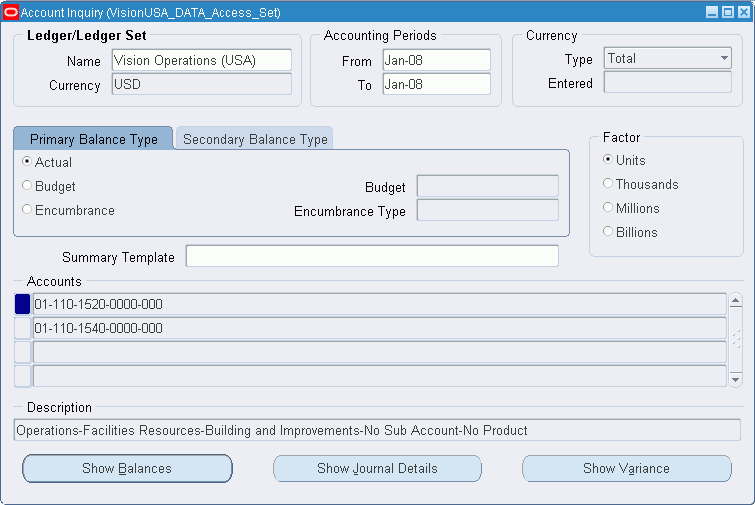Screen dimensions: 755x505
Task: Click record indicator for account 01-110-1520
Action: [23, 304]
